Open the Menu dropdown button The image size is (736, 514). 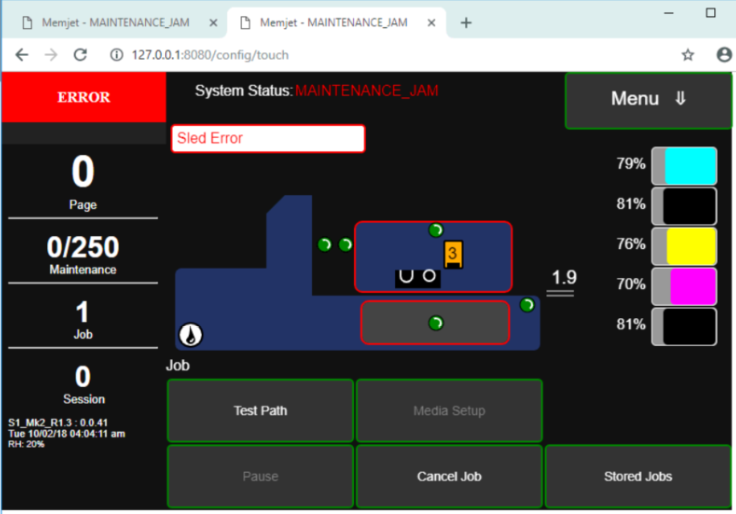tap(648, 100)
